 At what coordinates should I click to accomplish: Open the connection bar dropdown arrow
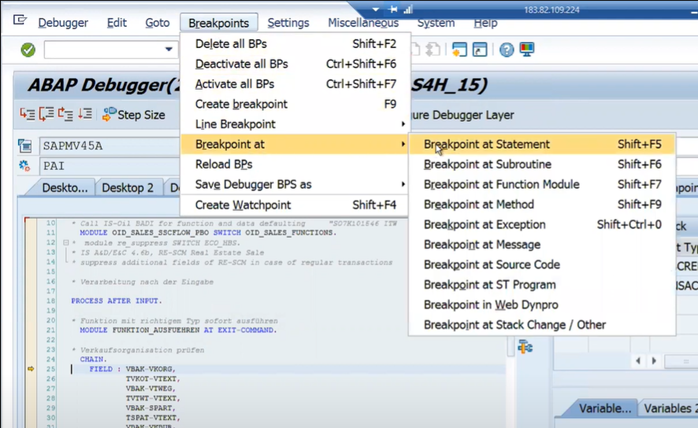click(376, 9)
